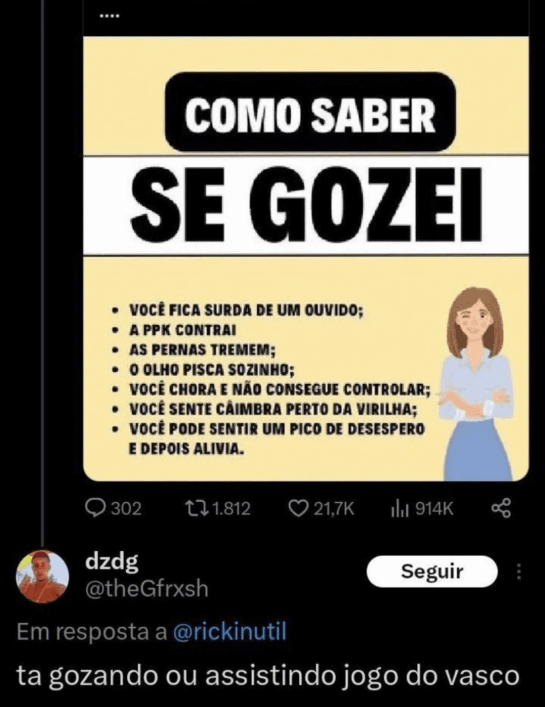Open the reply text about jogo do vasco
Screen dimensions: 545x707
[268, 677]
